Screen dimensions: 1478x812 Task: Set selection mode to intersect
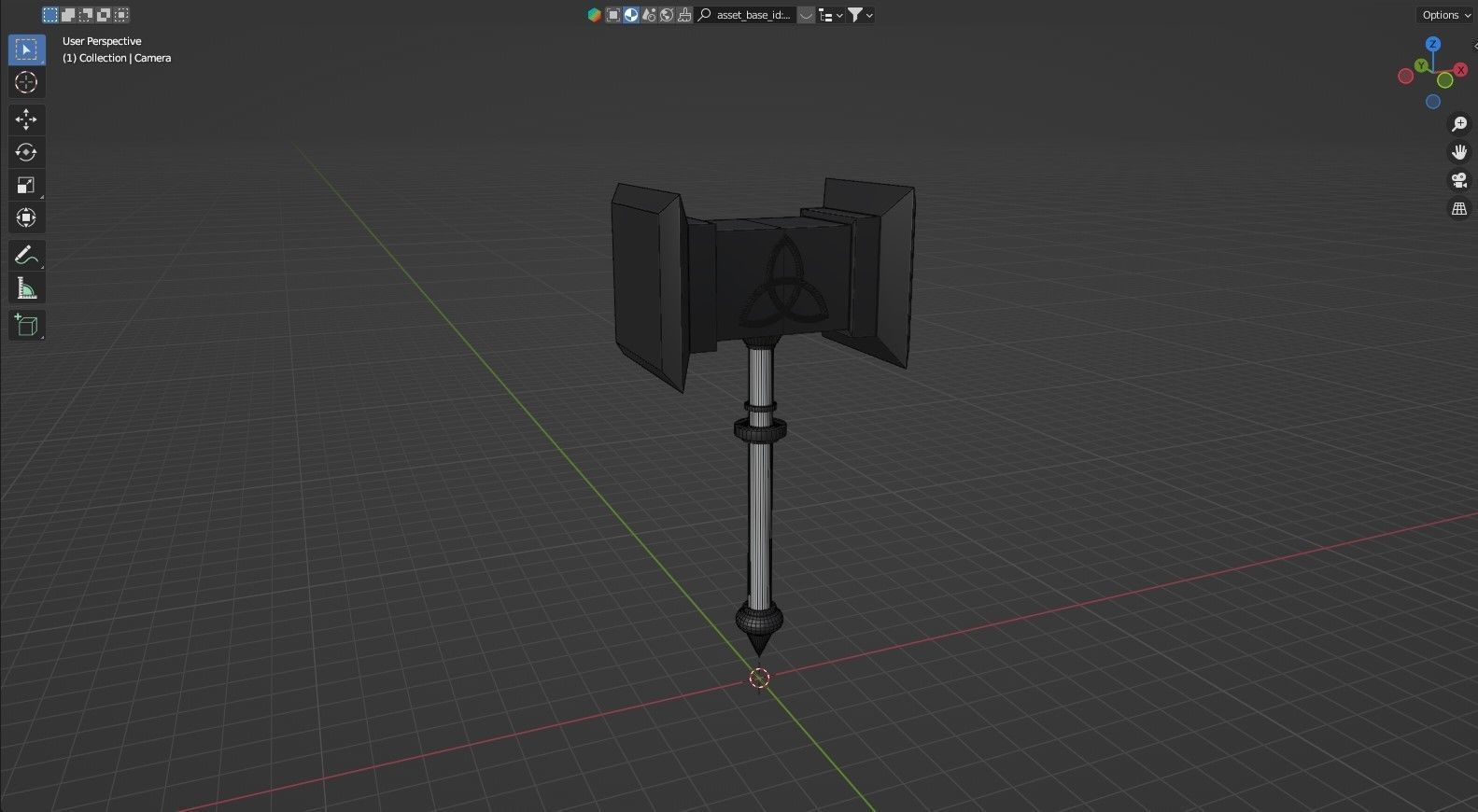point(121,15)
